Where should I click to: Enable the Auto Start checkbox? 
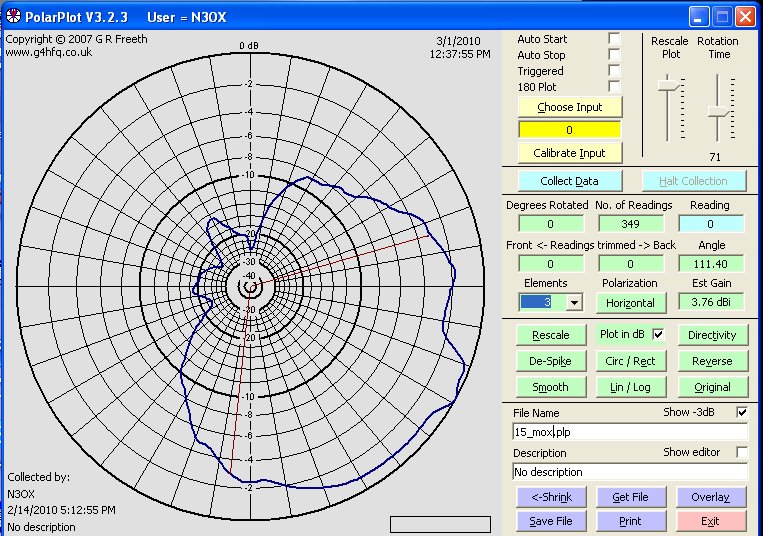pos(614,39)
